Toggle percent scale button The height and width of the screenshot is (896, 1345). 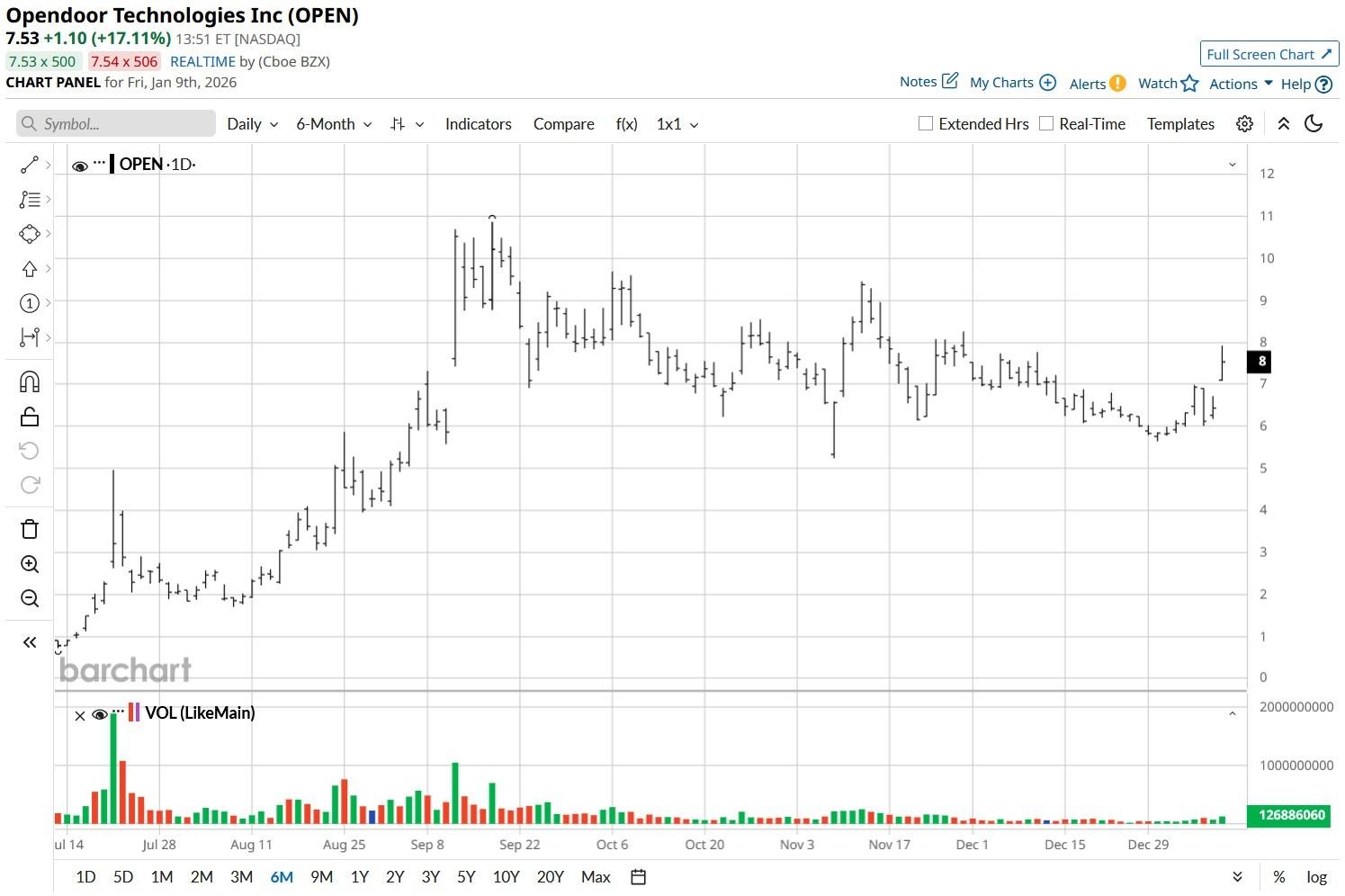click(1278, 877)
